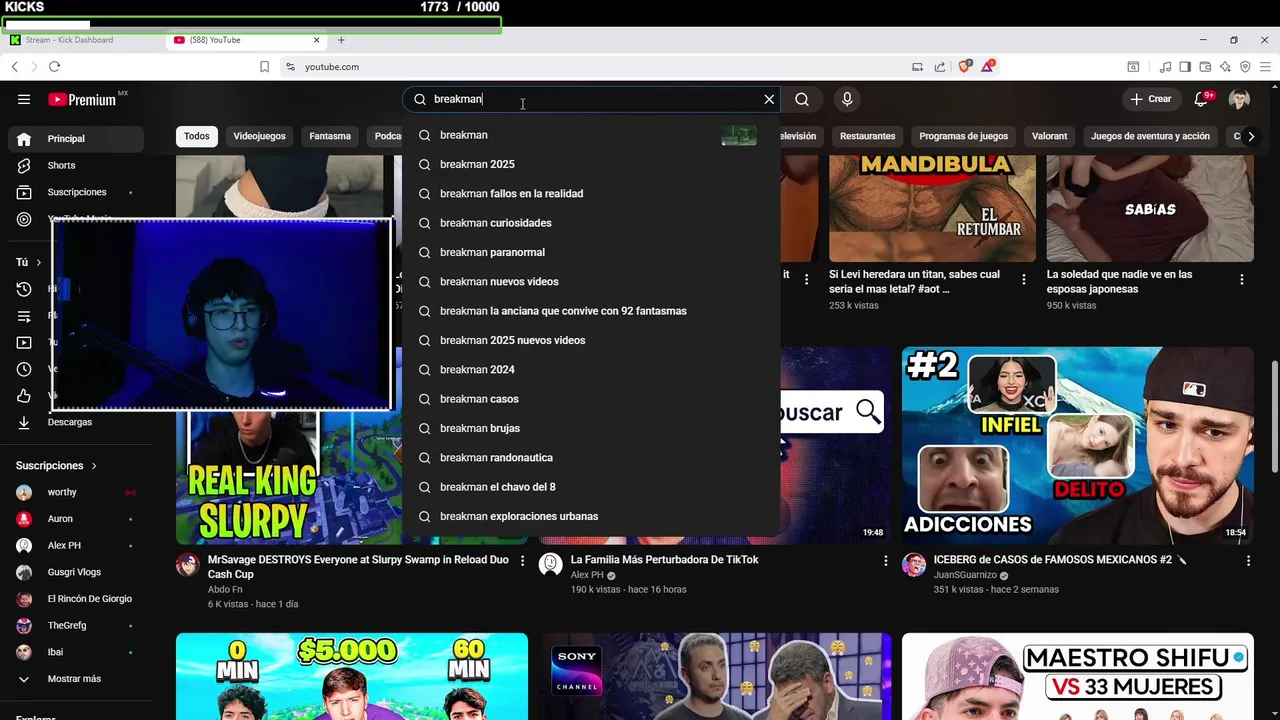1280x720 pixels.
Task: Pick suggestion "breakman randonautica"
Action: [x=591, y=458]
